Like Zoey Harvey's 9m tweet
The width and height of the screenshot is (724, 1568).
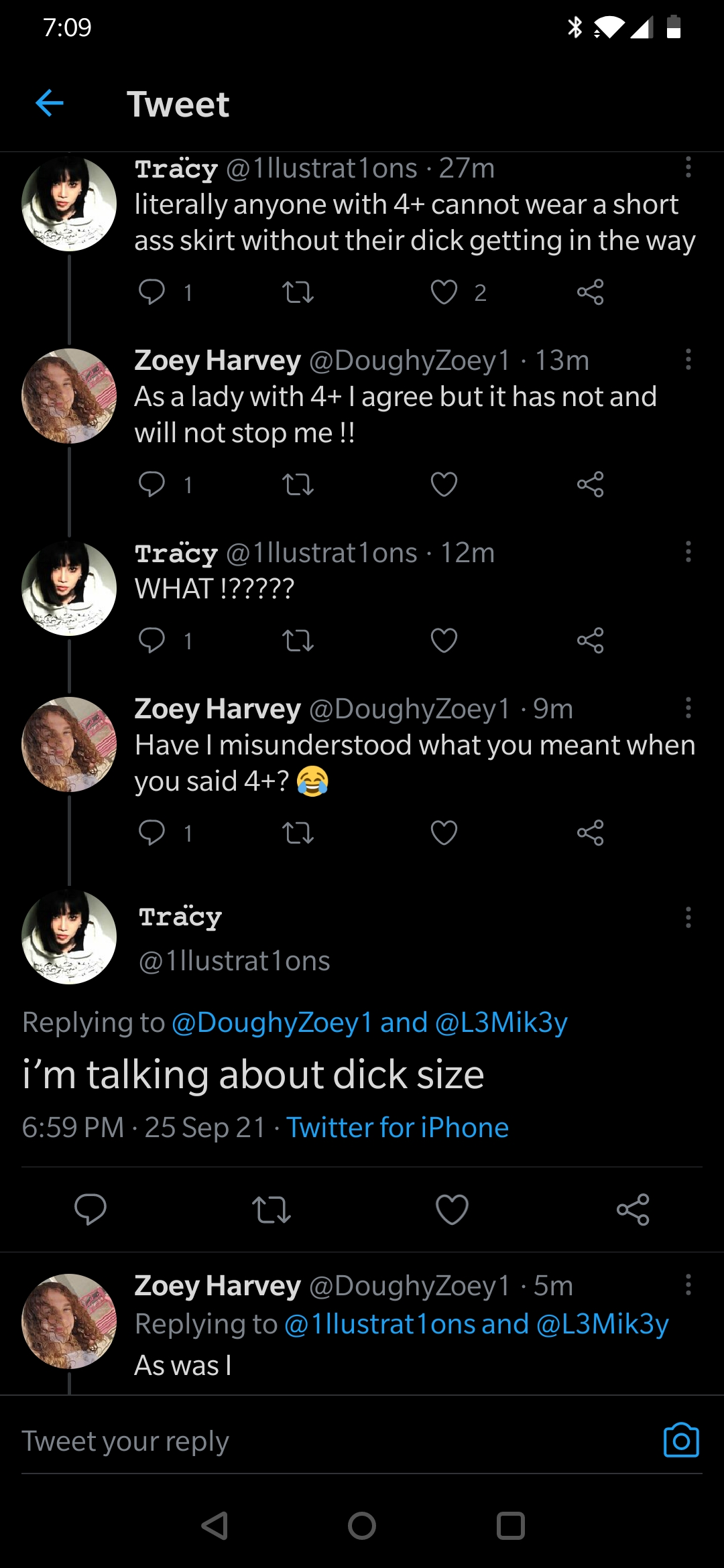(444, 833)
